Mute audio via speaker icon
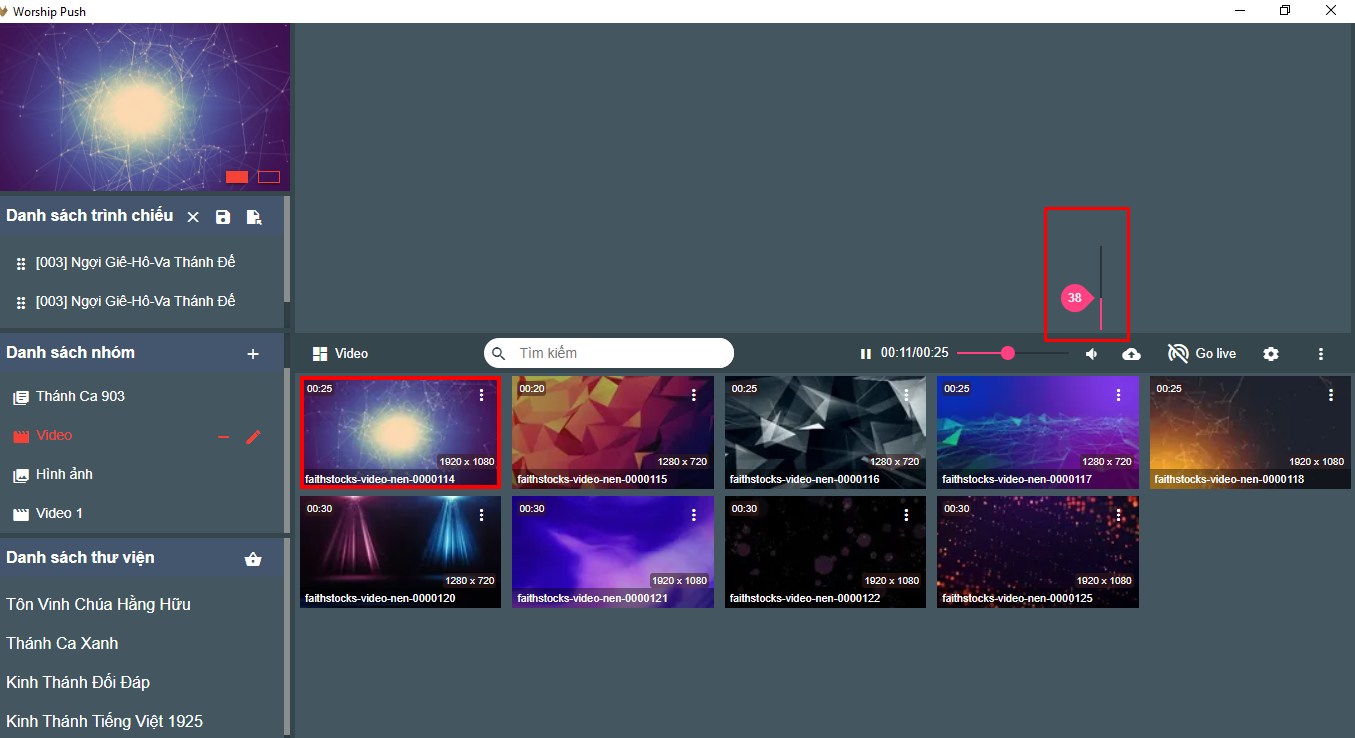1355x738 pixels. [1092, 354]
